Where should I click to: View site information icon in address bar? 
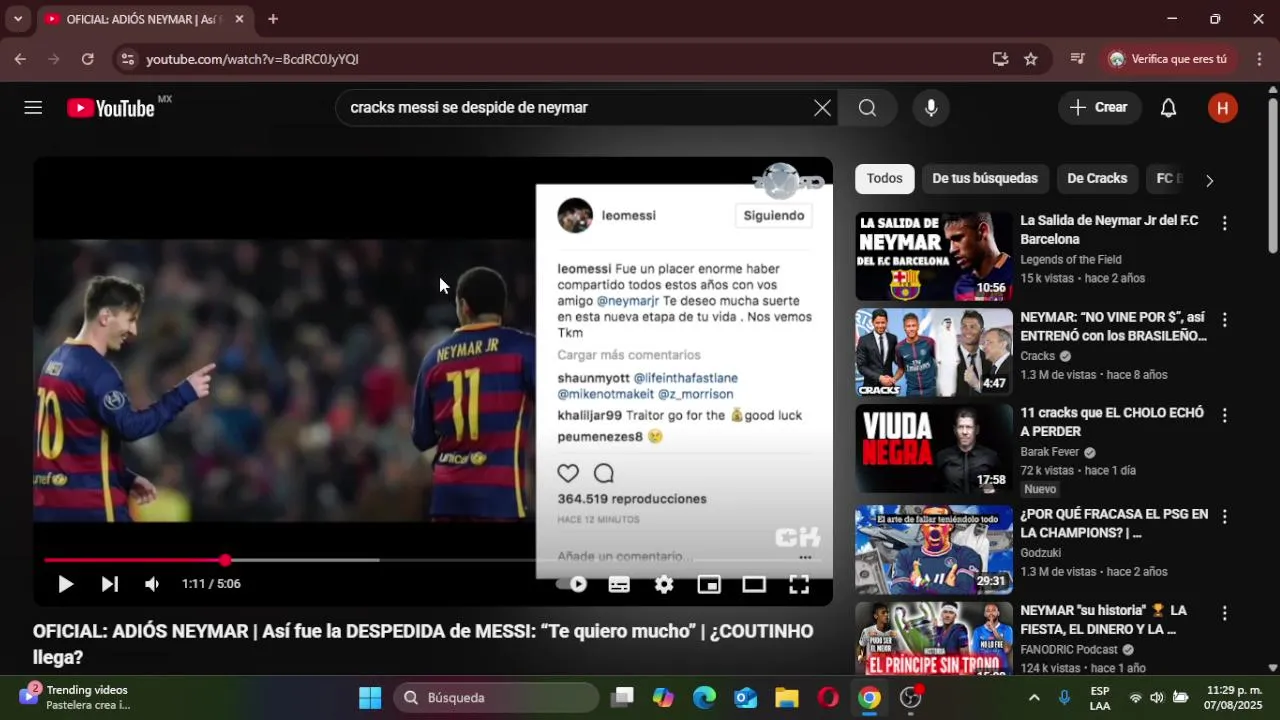coord(127,59)
